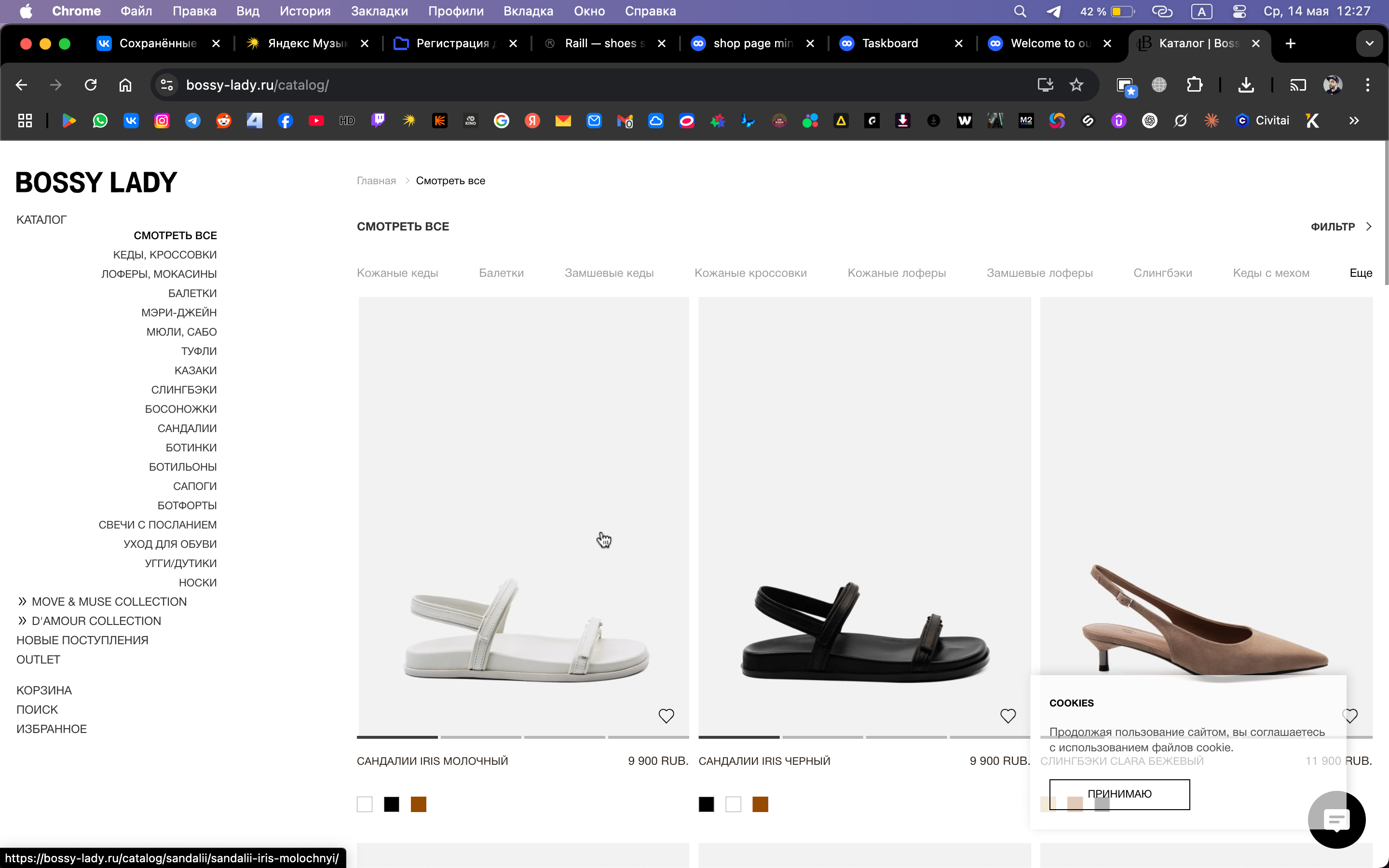Open macOS Spotlight search
This screenshot has height=868, width=1389.
tap(1020, 11)
